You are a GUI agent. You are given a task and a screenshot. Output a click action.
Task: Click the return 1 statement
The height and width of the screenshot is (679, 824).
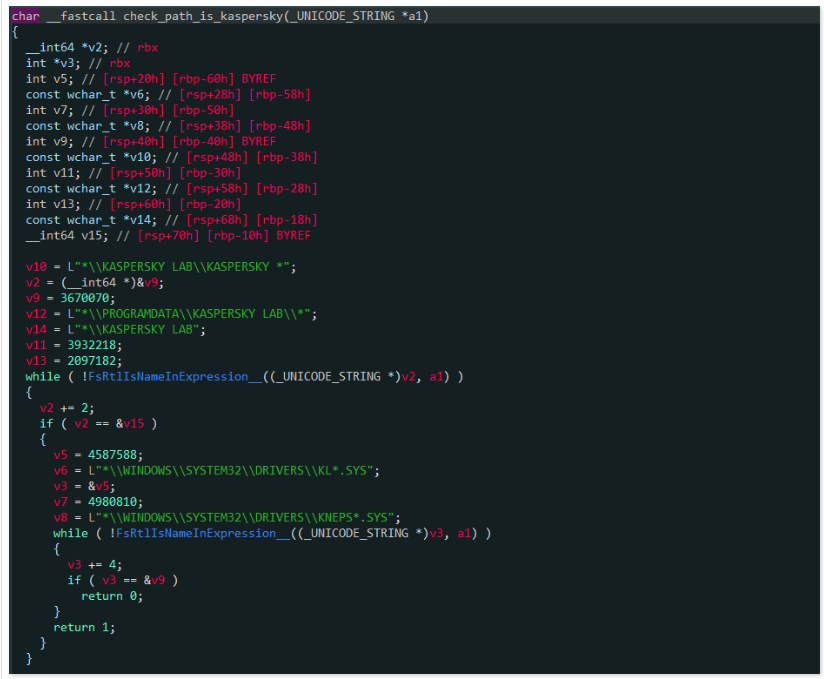point(84,627)
